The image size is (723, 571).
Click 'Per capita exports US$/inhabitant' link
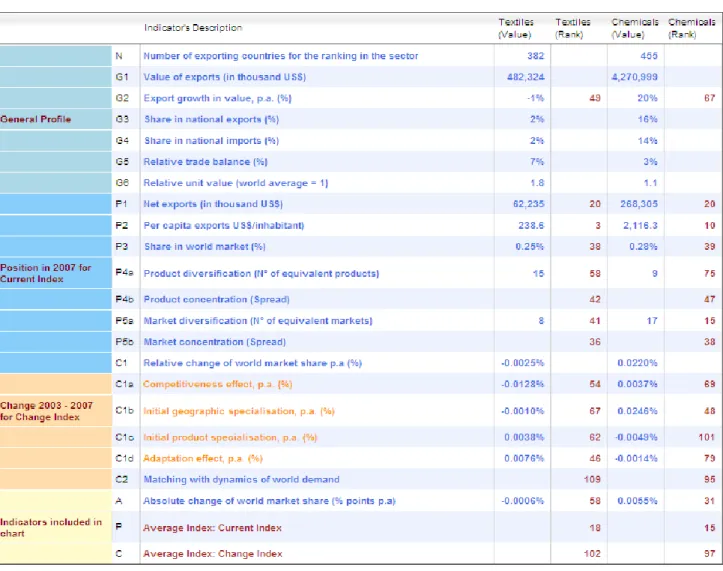(x=224, y=226)
